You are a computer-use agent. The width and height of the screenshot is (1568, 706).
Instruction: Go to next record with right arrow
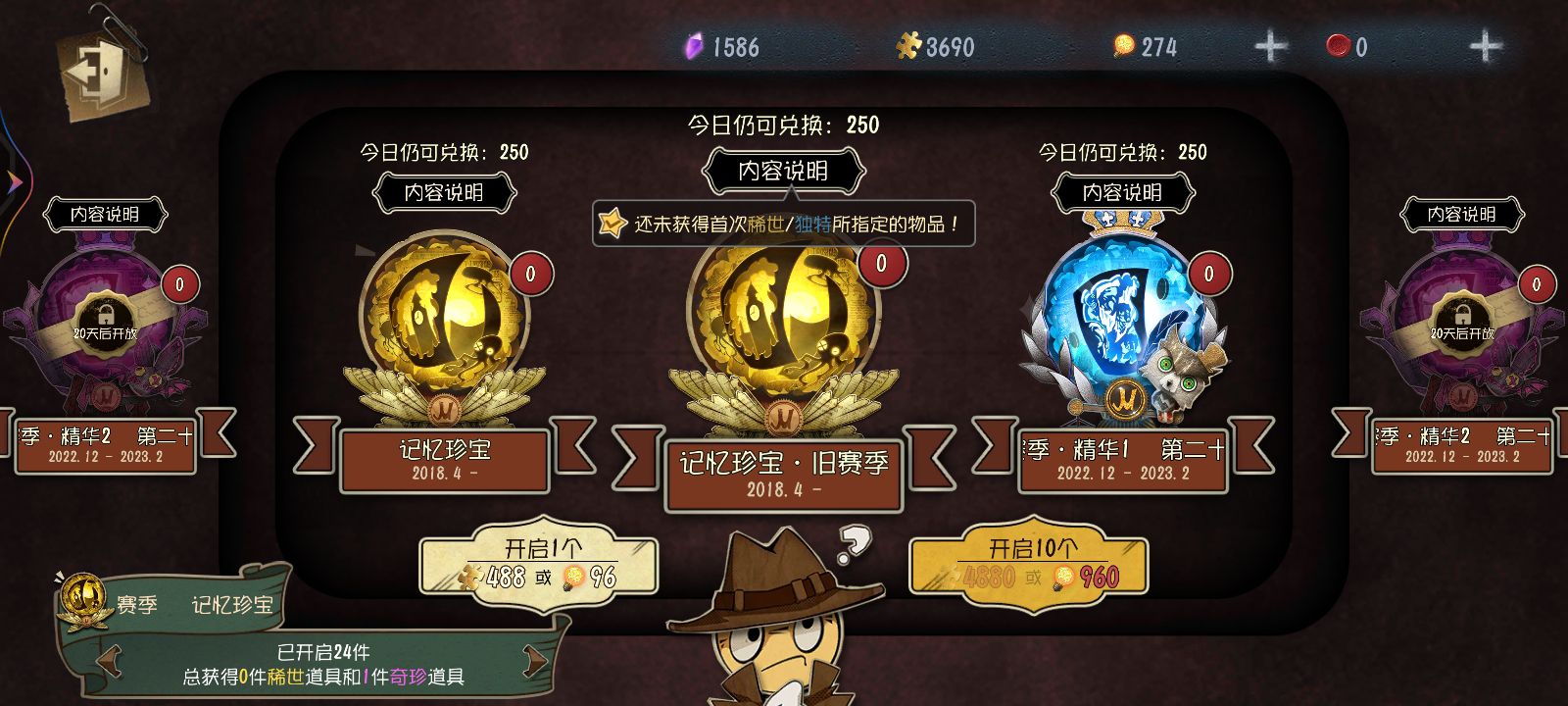pyautogui.click(x=536, y=663)
